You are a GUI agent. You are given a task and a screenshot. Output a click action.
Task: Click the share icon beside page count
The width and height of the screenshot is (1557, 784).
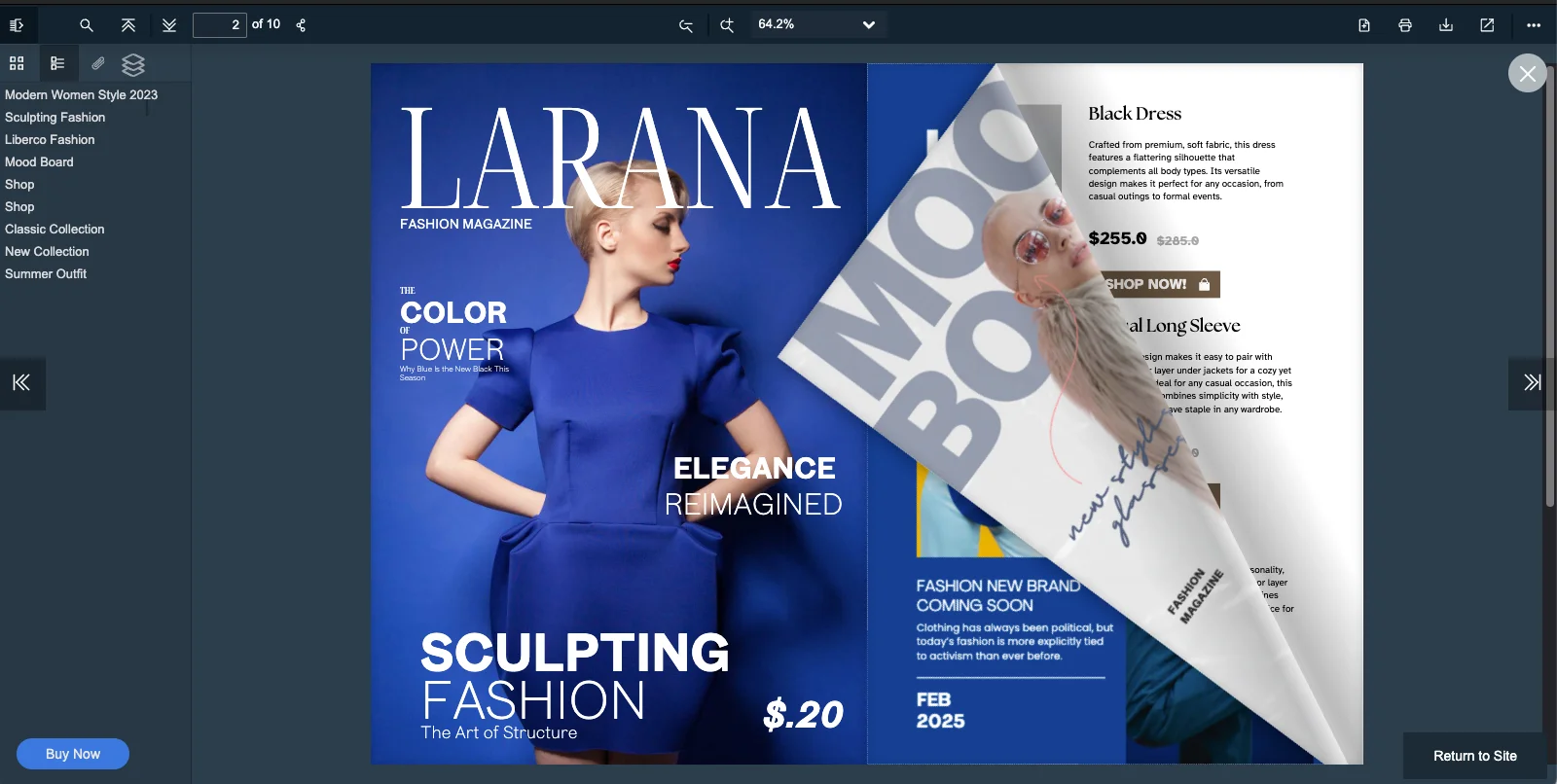point(302,25)
